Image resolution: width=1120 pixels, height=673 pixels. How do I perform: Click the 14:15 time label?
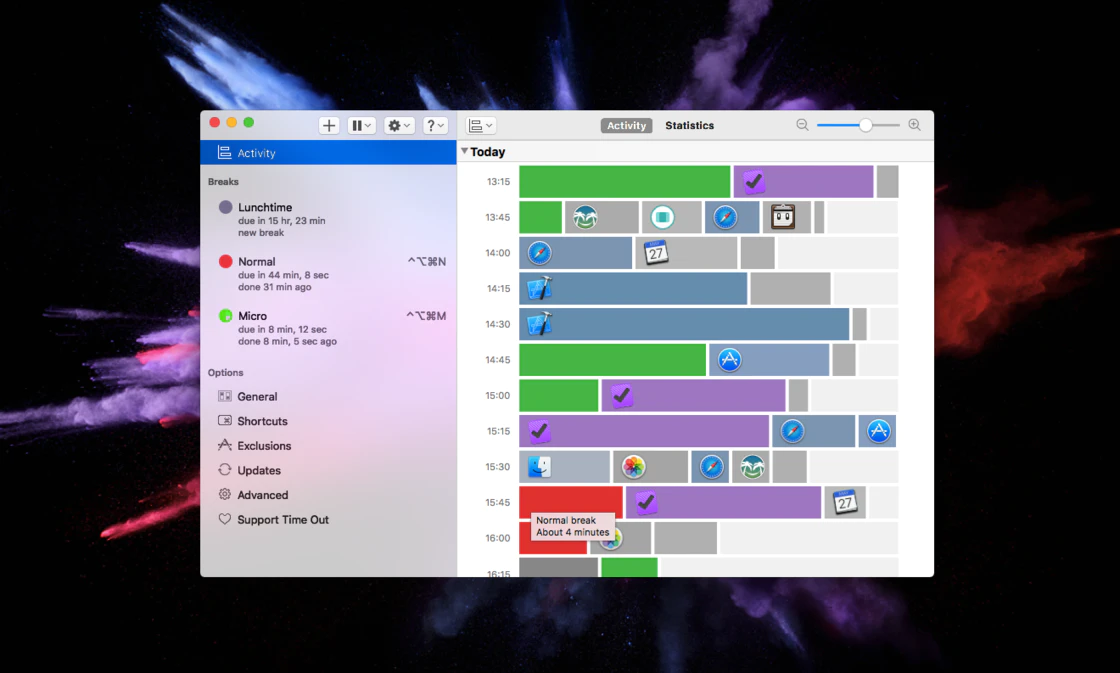tap(498, 289)
